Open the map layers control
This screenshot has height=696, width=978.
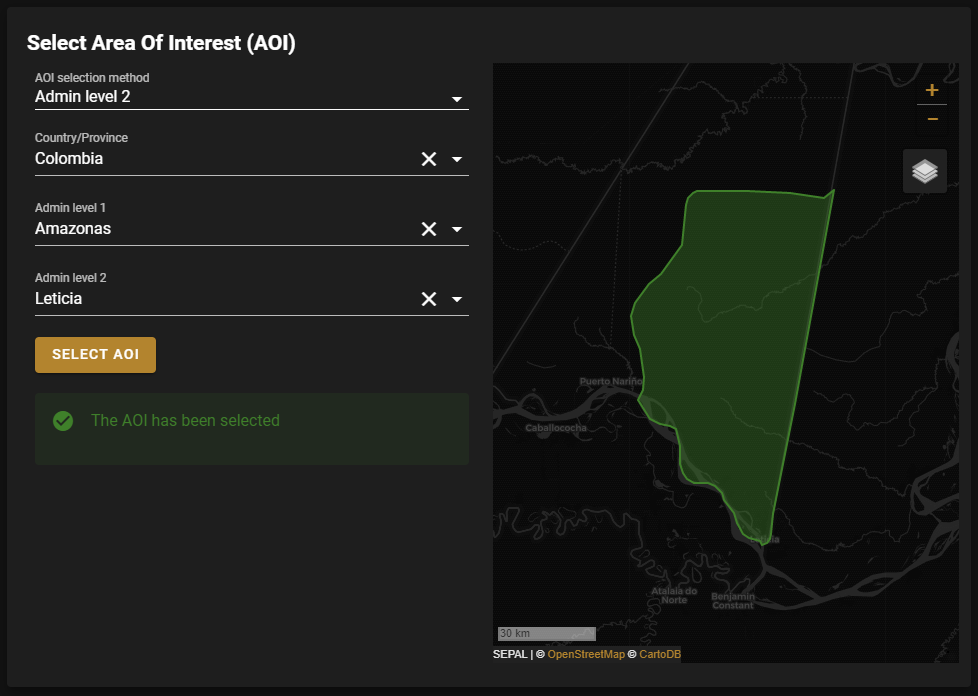click(925, 171)
